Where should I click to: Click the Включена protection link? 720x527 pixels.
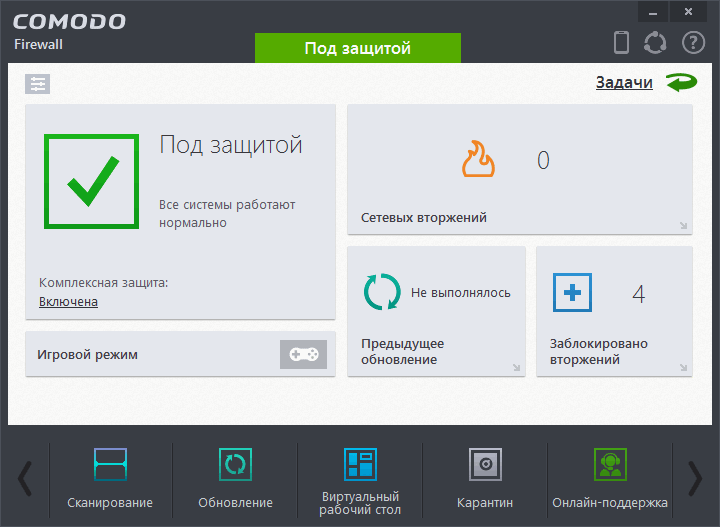coord(68,302)
